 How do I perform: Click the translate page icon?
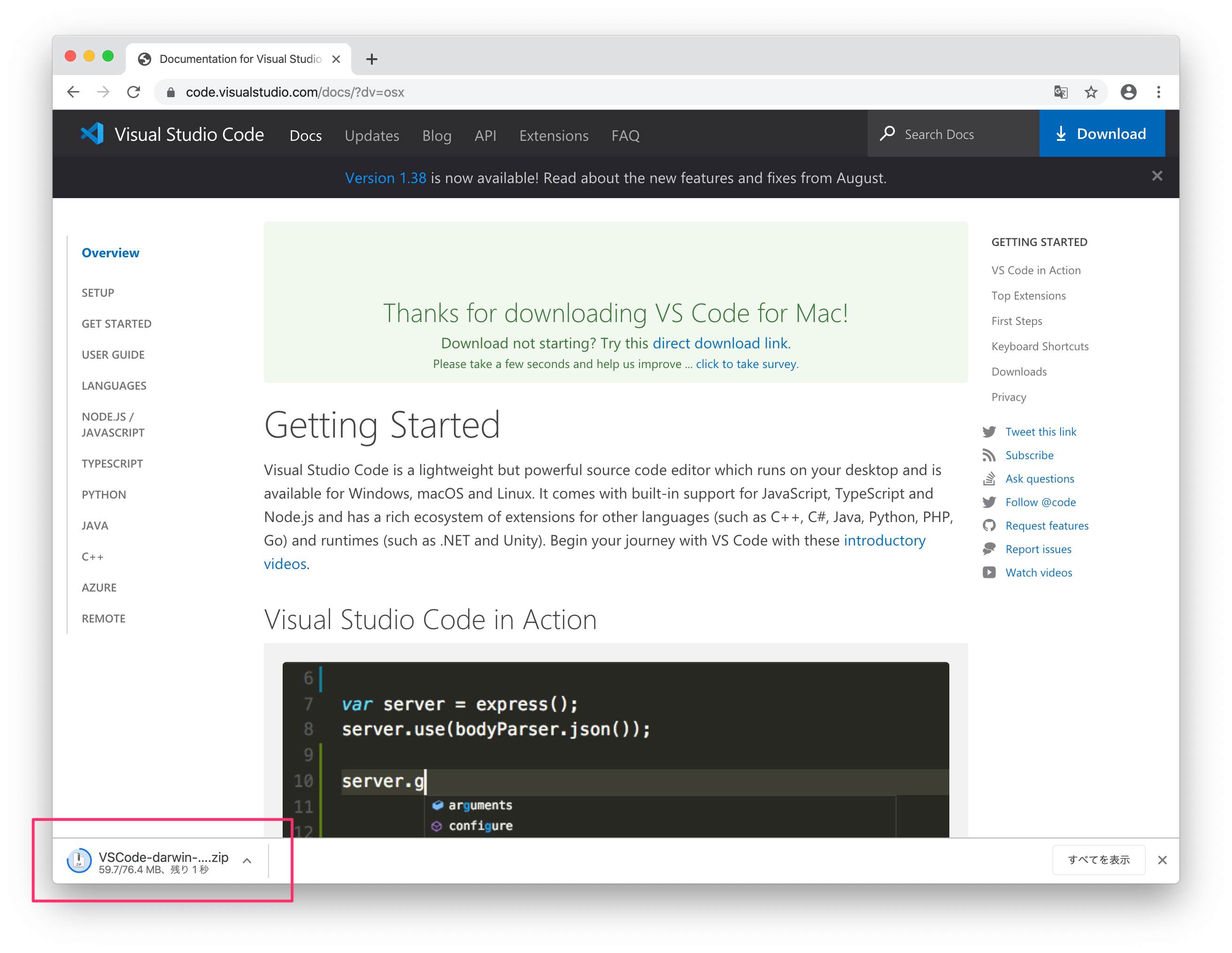point(1061,92)
